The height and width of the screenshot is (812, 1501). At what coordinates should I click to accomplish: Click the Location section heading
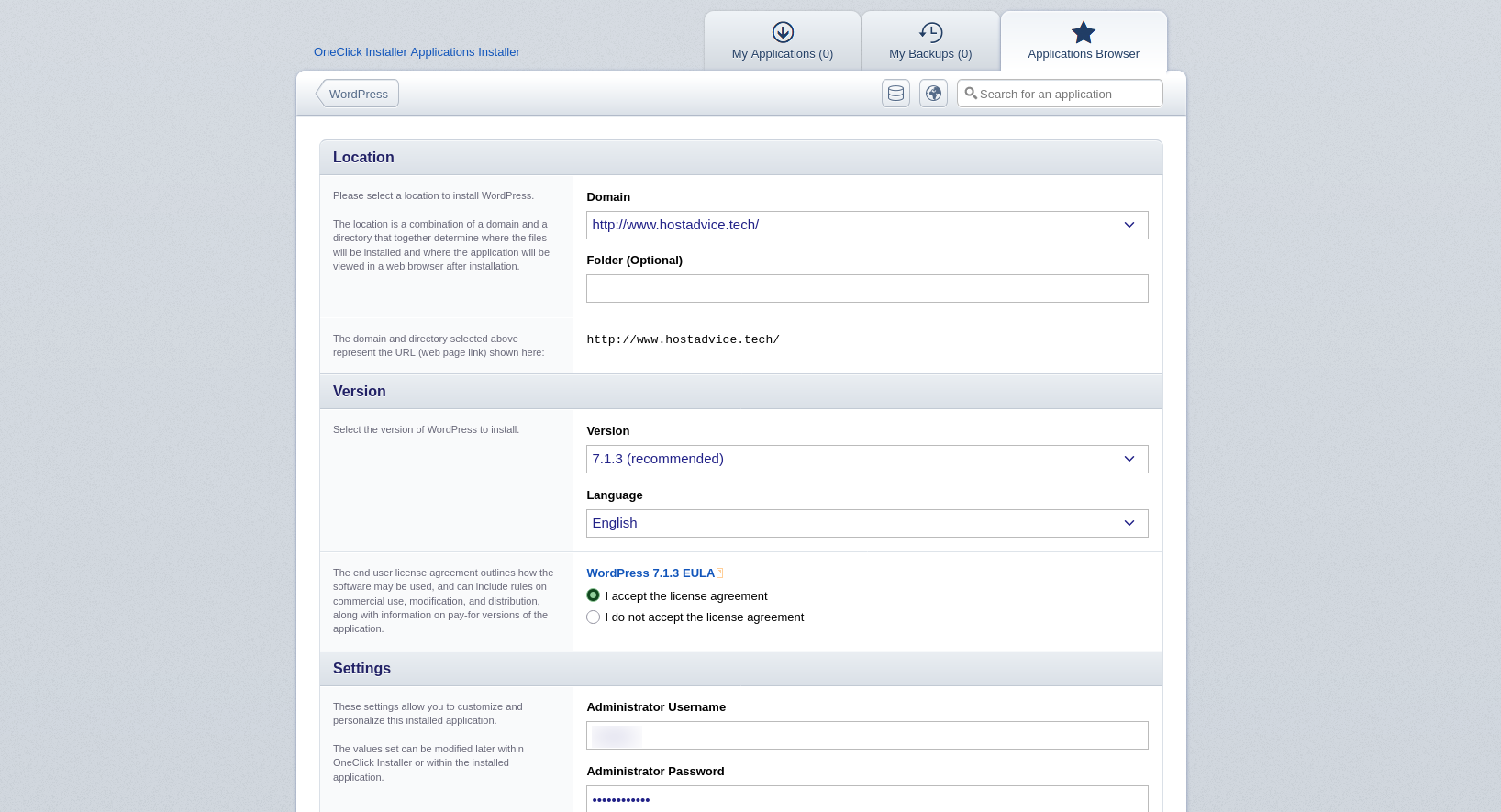tap(363, 158)
